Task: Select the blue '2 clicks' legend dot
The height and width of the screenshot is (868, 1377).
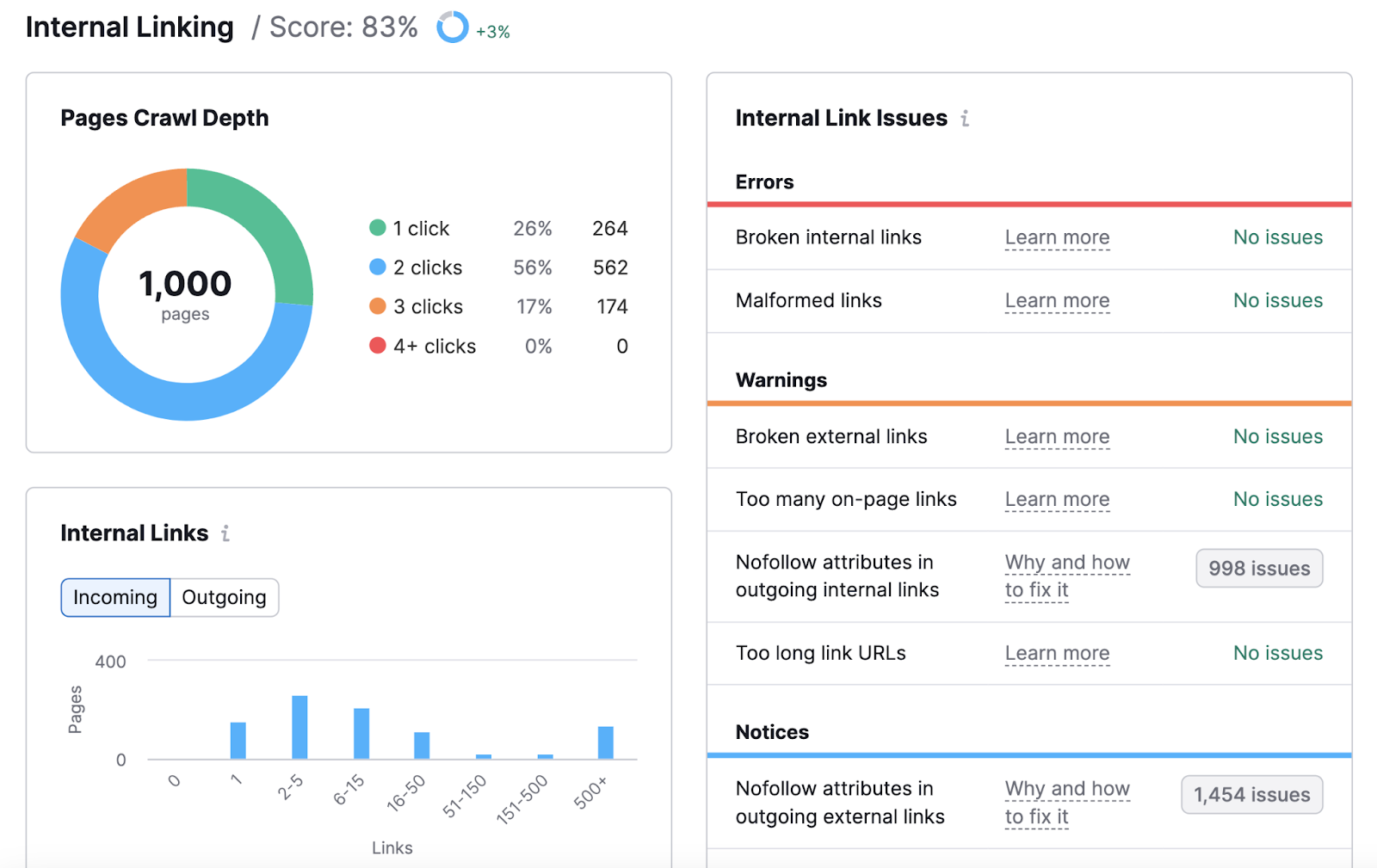Action: point(378,268)
